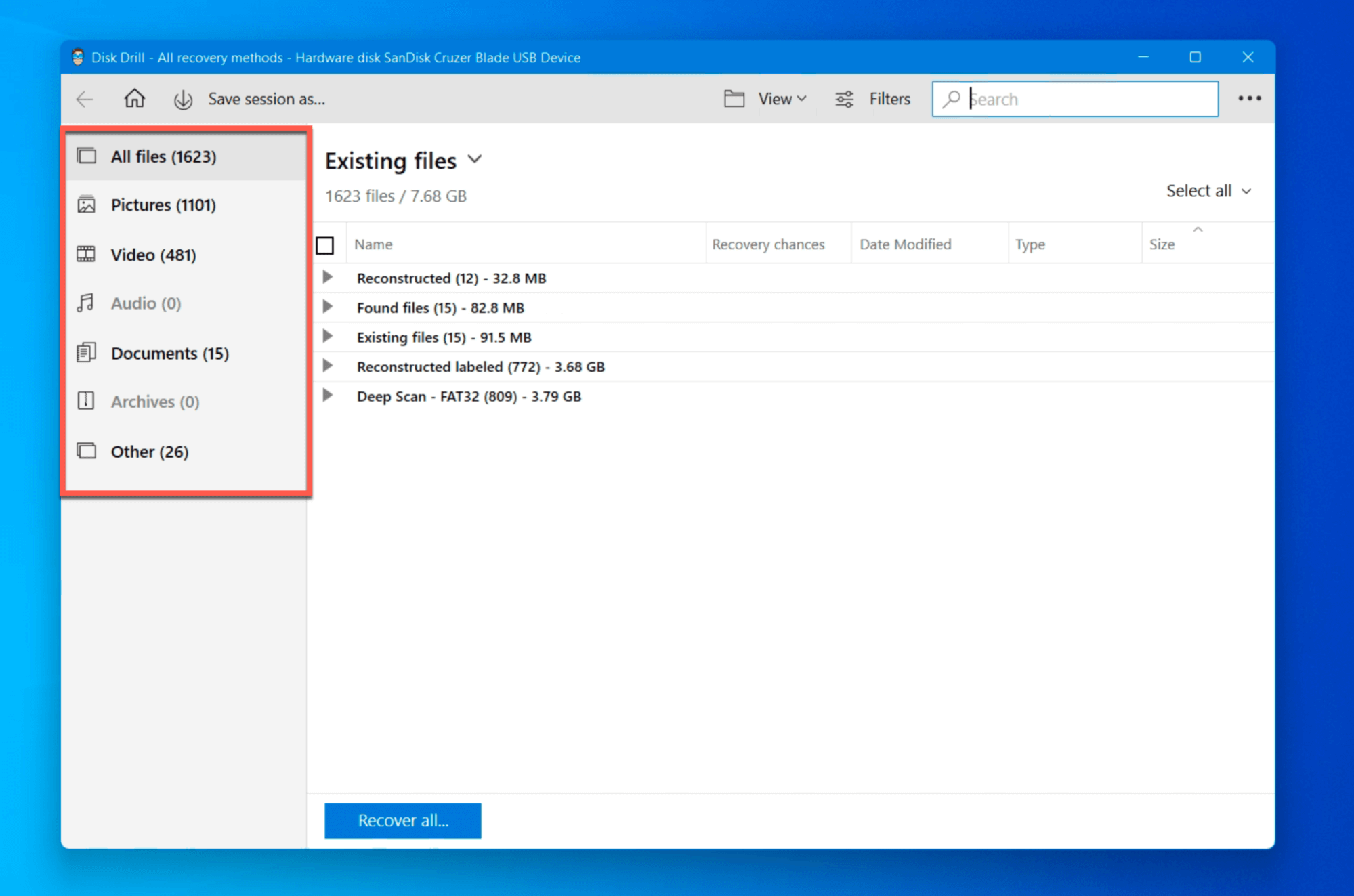
Task: Click the View folder icon
Action: point(734,99)
